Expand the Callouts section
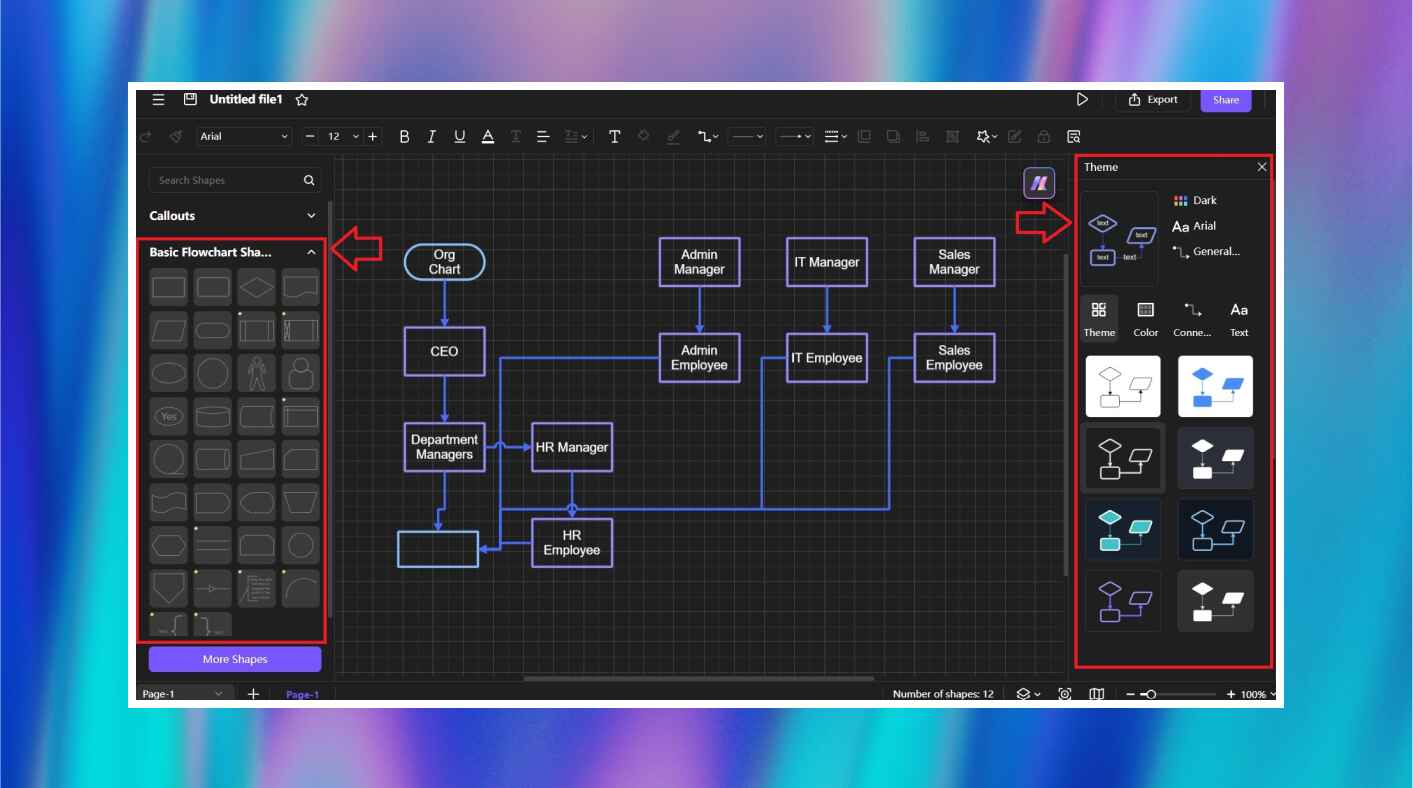This screenshot has width=1413, height=788. 311,216
